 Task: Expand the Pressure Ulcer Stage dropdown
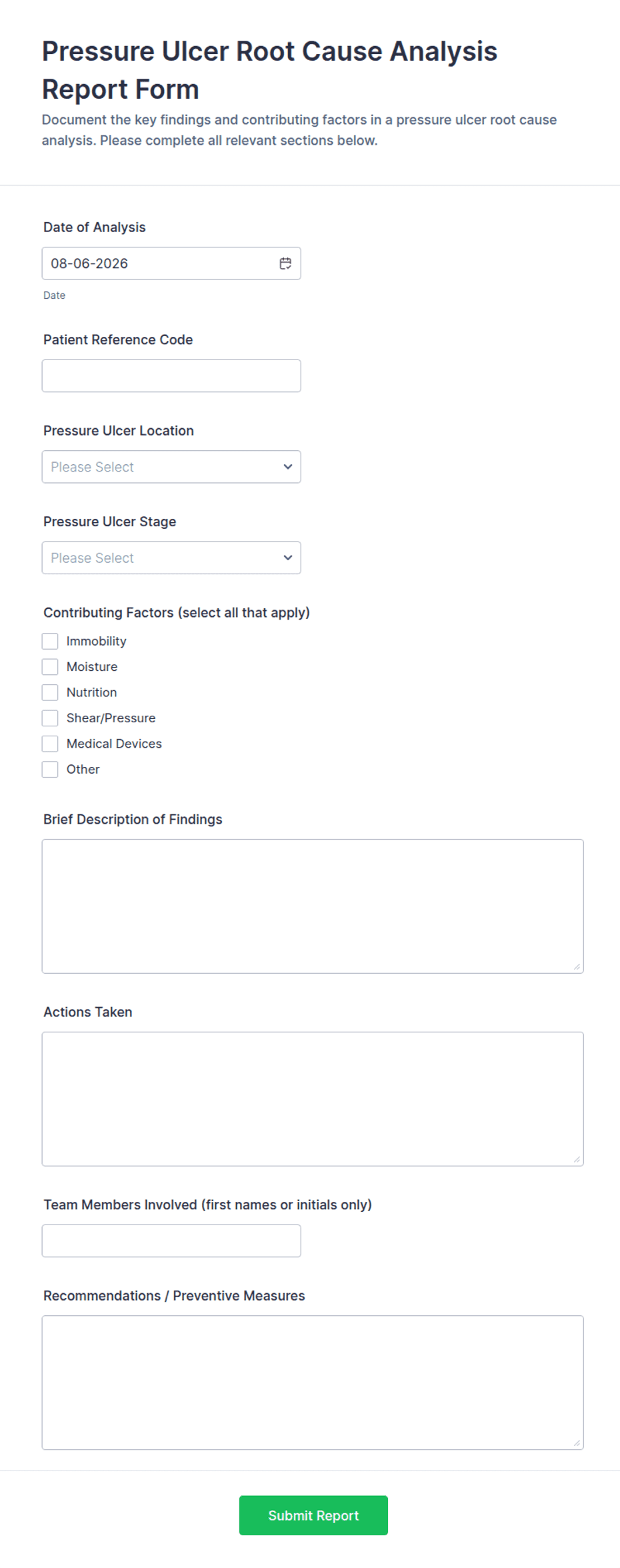171,558
